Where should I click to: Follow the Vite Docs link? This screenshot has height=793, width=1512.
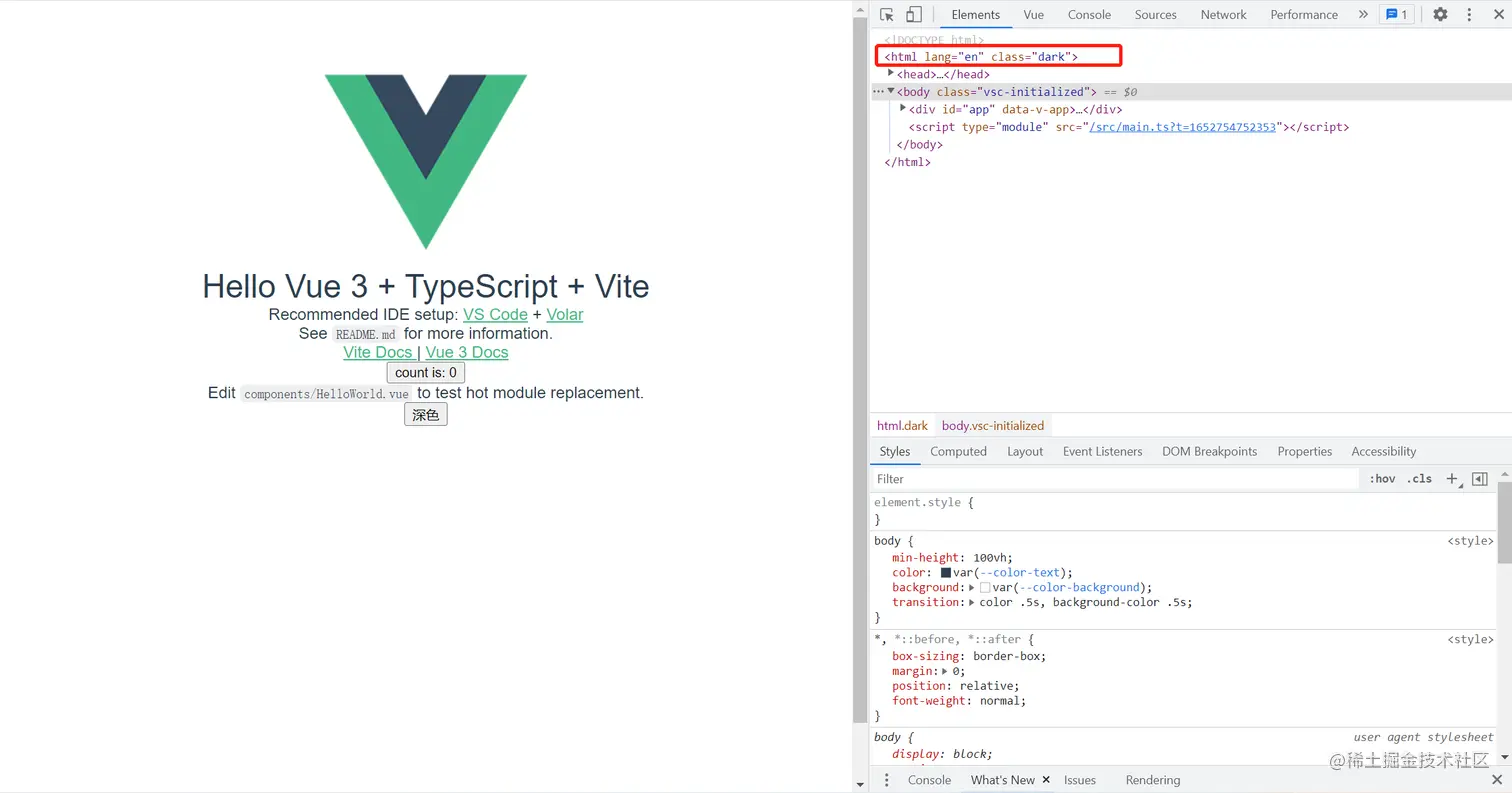click(378, 352)
